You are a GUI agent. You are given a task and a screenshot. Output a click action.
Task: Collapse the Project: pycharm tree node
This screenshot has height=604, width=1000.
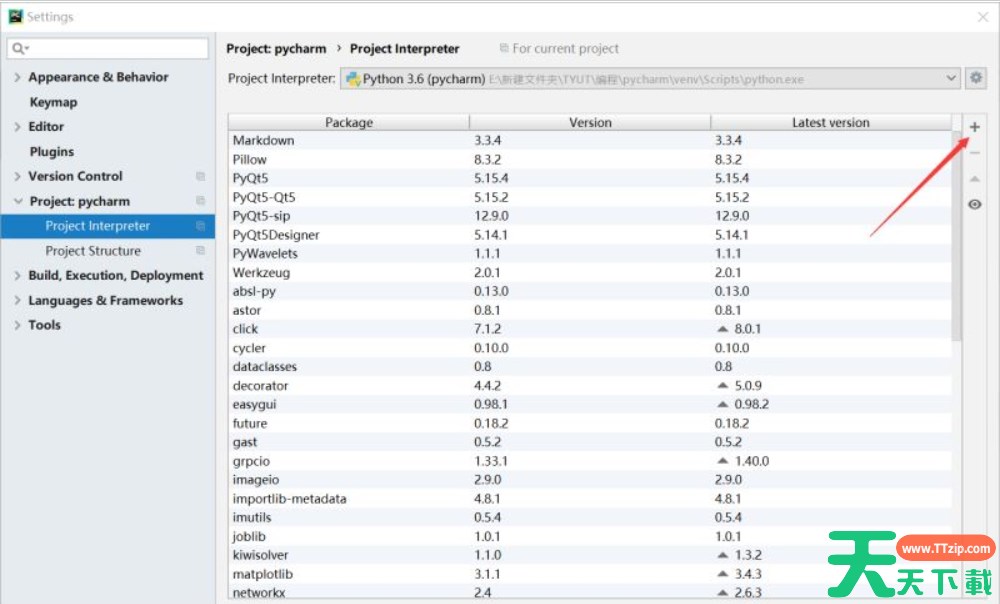click(18, 201)
